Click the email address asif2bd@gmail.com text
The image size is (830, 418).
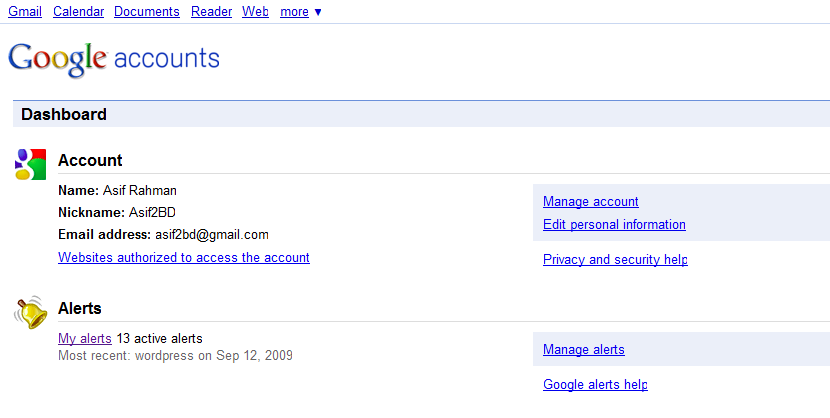[211, 235]
